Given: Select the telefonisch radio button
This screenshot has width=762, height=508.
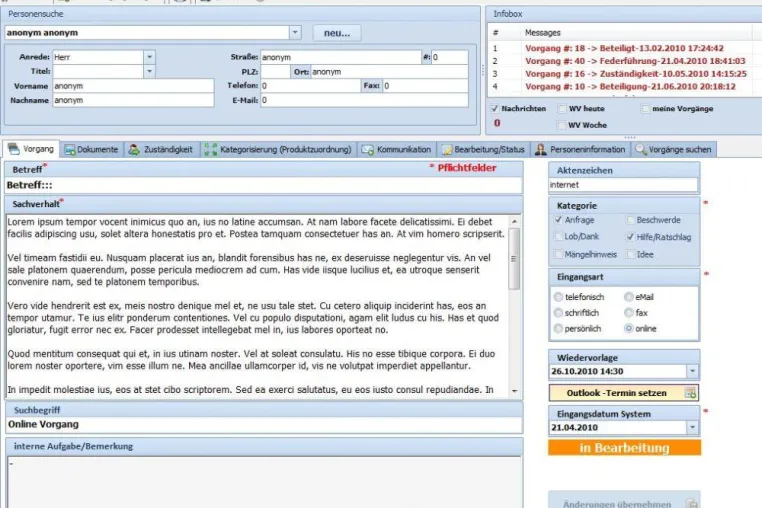Looking at the screenshot, I should click(x=558, y=297).
